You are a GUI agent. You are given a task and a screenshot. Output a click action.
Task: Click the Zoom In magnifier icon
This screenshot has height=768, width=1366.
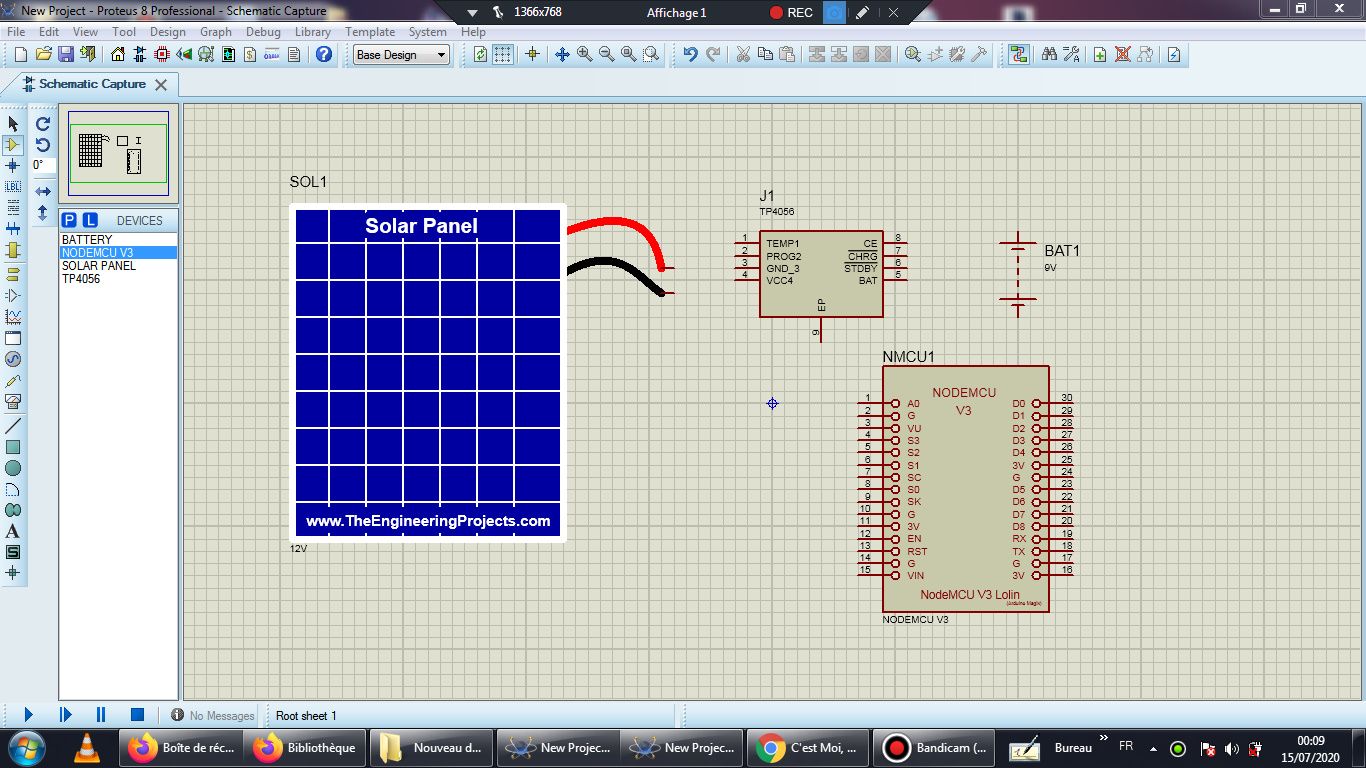pyautogui.click(x=585, y=54)
